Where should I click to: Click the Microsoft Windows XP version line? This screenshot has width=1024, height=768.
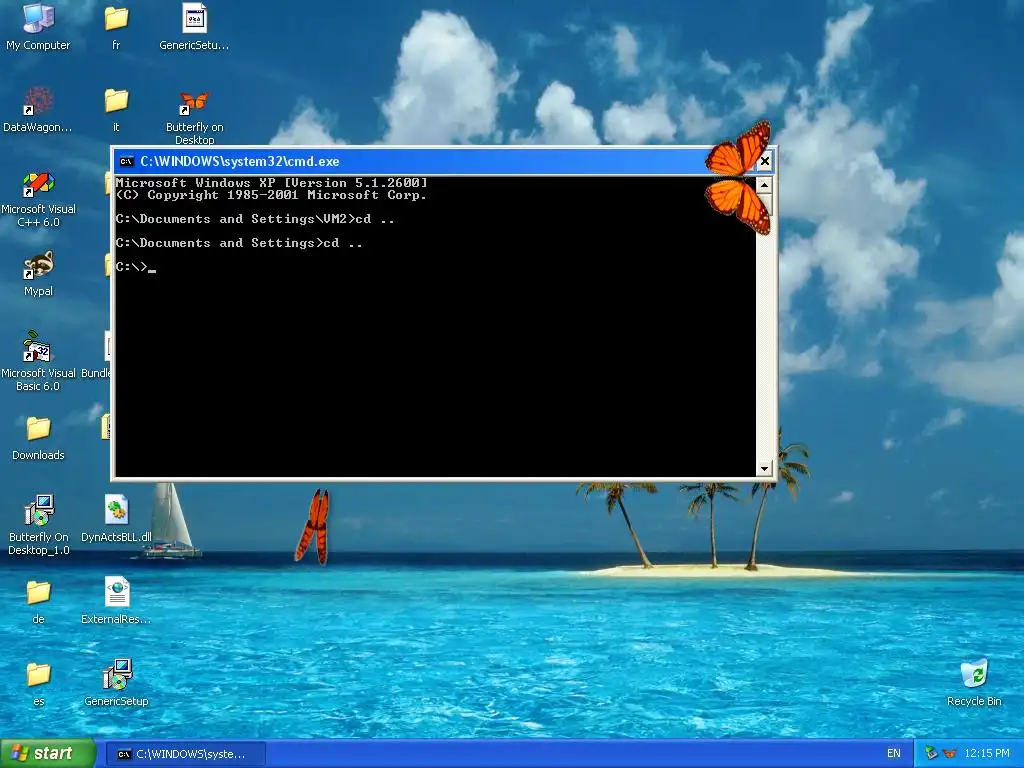click(272, 182)
